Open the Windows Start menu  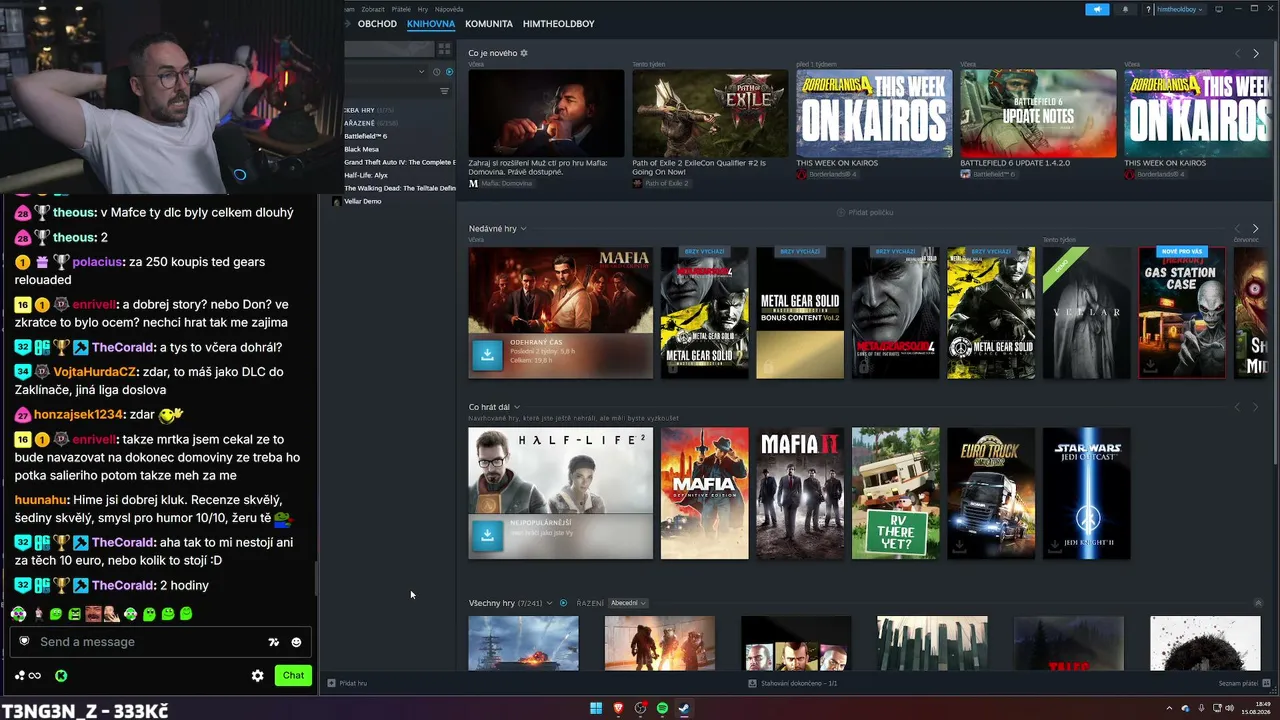596,708
